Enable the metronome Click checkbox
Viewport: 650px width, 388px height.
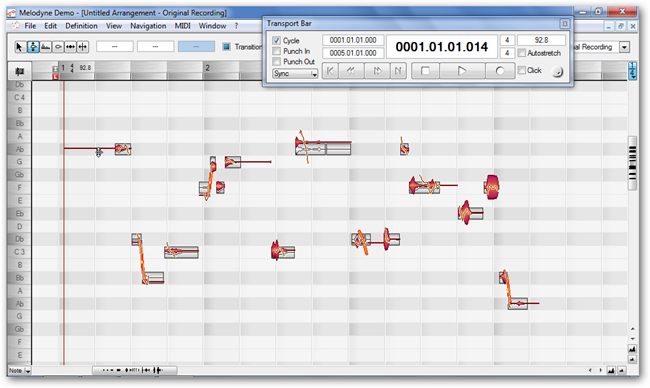tap(522, 70)
